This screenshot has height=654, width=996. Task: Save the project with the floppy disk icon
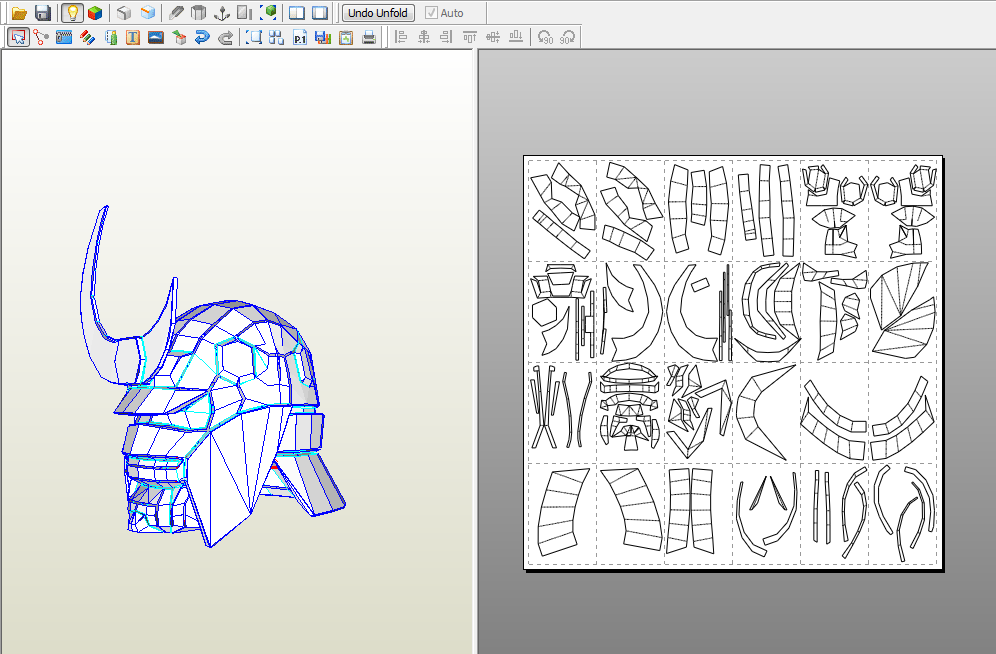[43, 13]
